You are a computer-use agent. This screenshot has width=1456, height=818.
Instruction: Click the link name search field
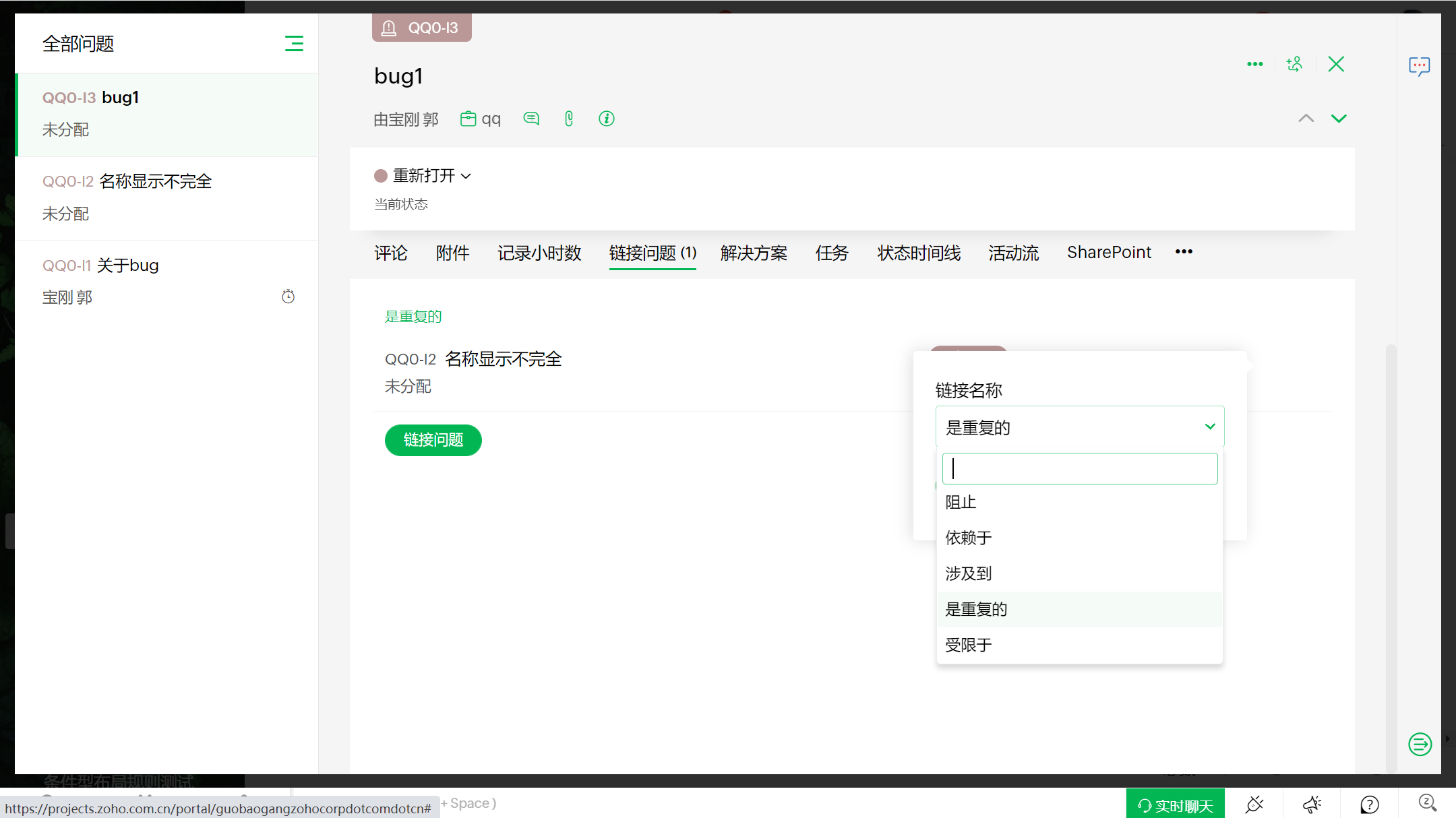[x=1079, y=468]
